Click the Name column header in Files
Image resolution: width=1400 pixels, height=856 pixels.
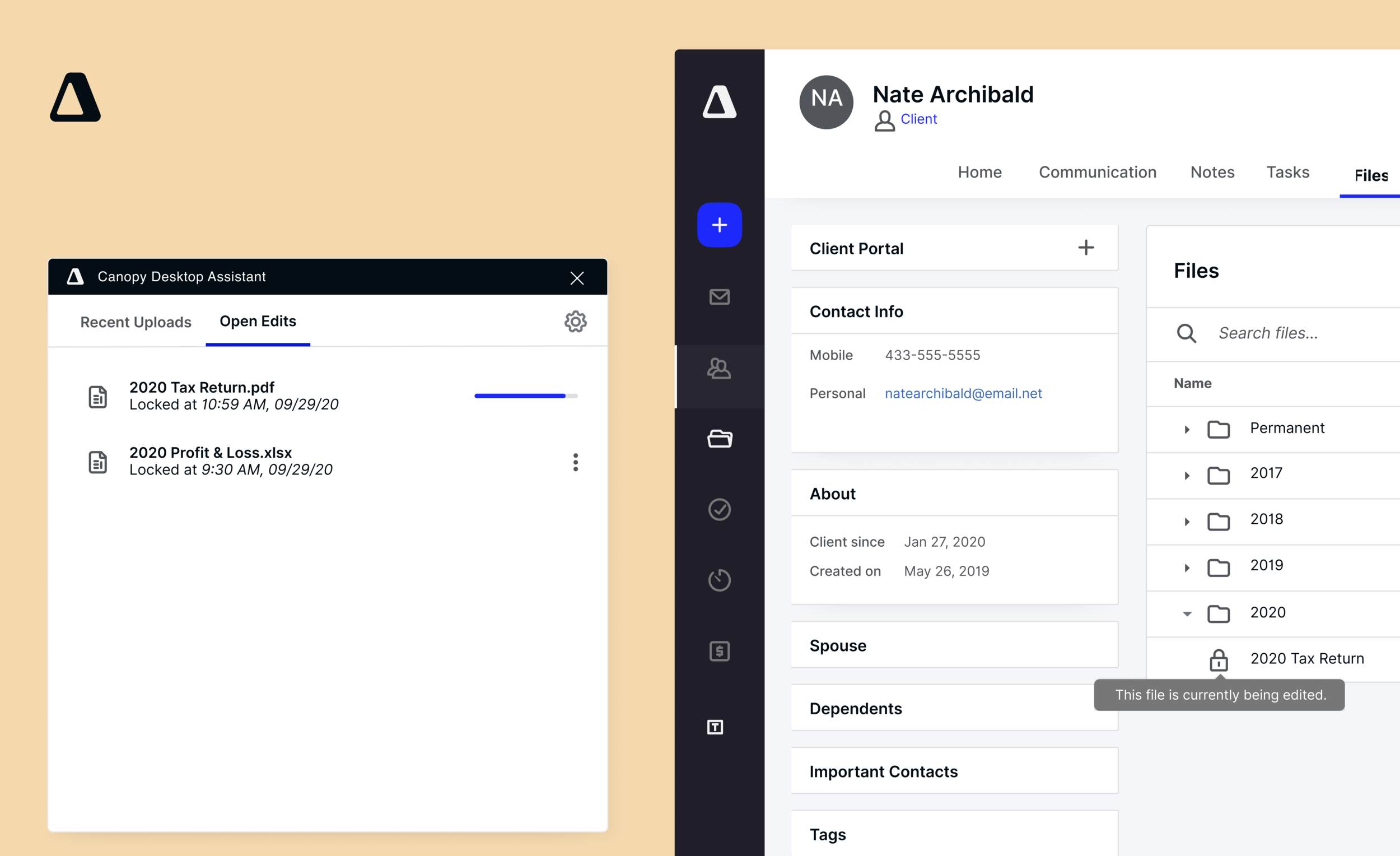point(1192,384)
